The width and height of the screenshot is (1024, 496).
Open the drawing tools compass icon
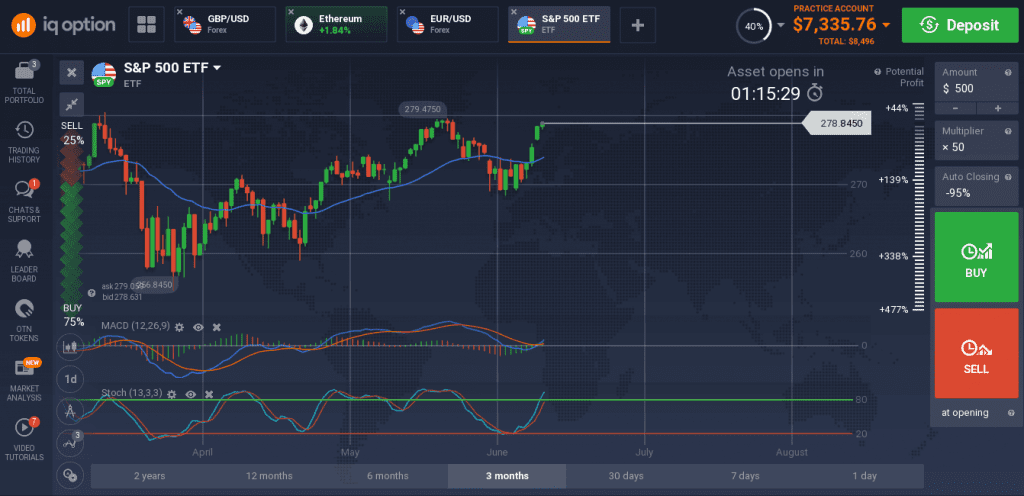point(70,411)
